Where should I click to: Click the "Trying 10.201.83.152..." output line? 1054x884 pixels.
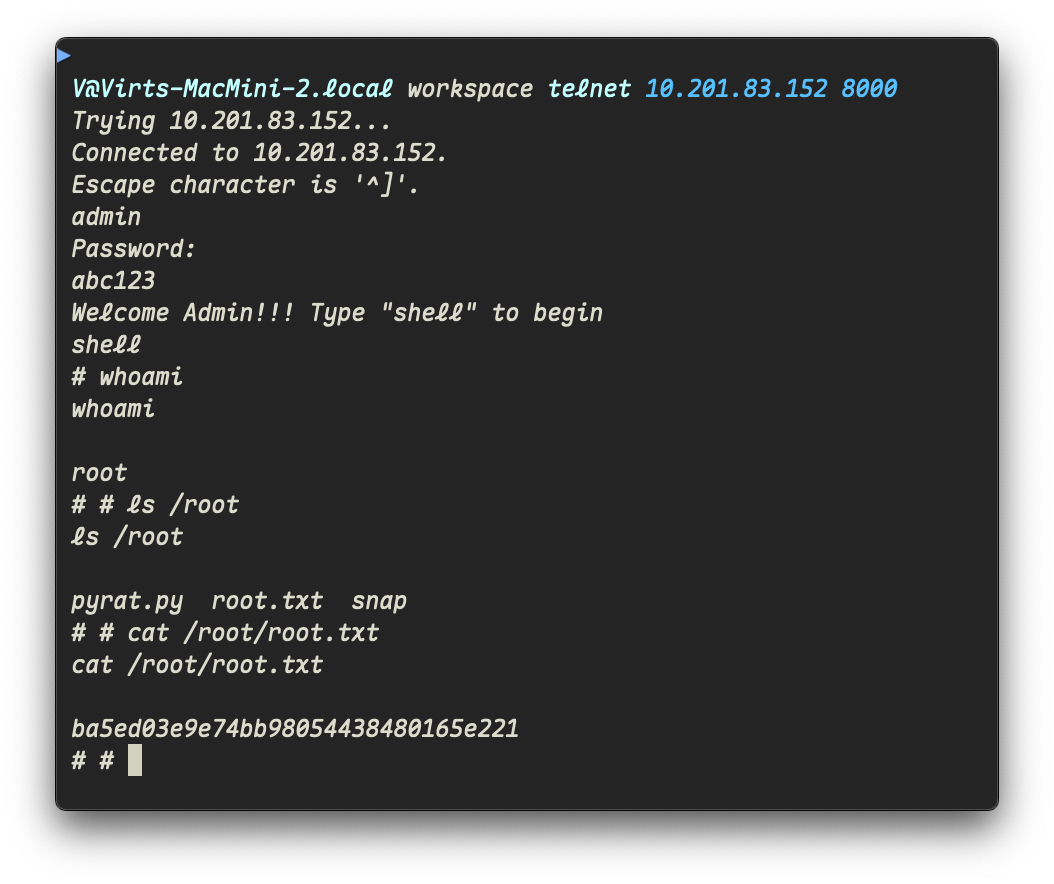pos(231,121)
